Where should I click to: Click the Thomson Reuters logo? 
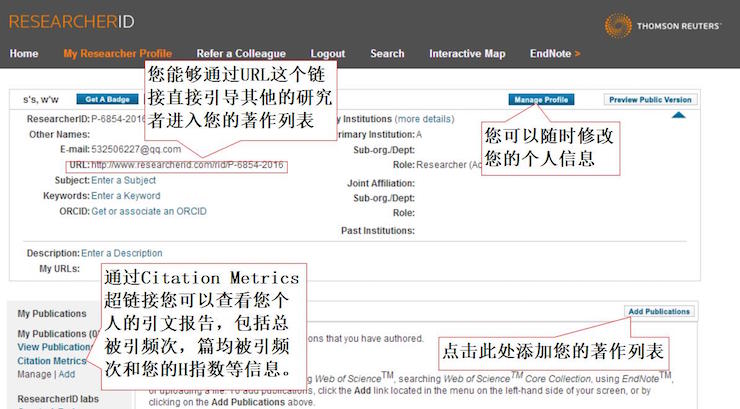tap(663, 25)
